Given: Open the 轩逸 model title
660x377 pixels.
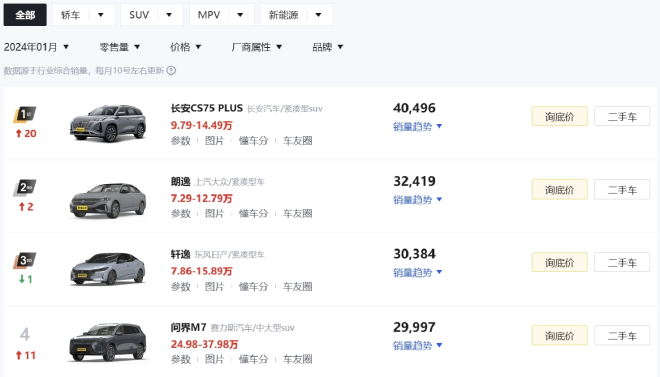Looking at the screenshot, I should (x=181, y=254).
